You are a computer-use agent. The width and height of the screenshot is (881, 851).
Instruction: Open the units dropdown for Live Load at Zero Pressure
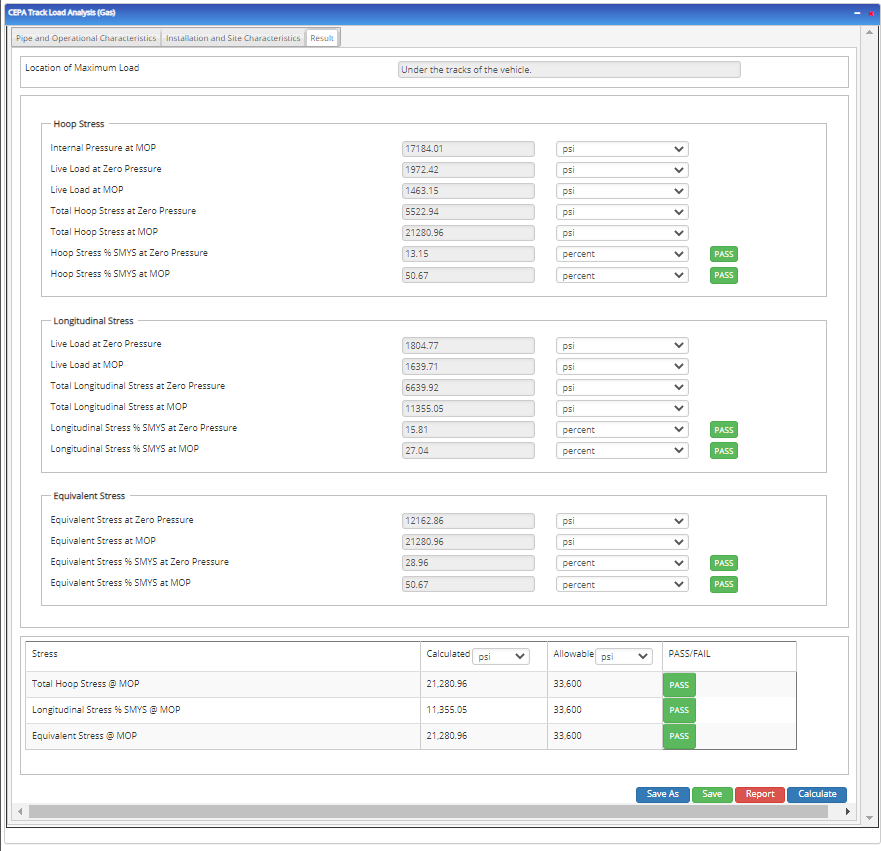pyautogui.click(x=622, y=169)
